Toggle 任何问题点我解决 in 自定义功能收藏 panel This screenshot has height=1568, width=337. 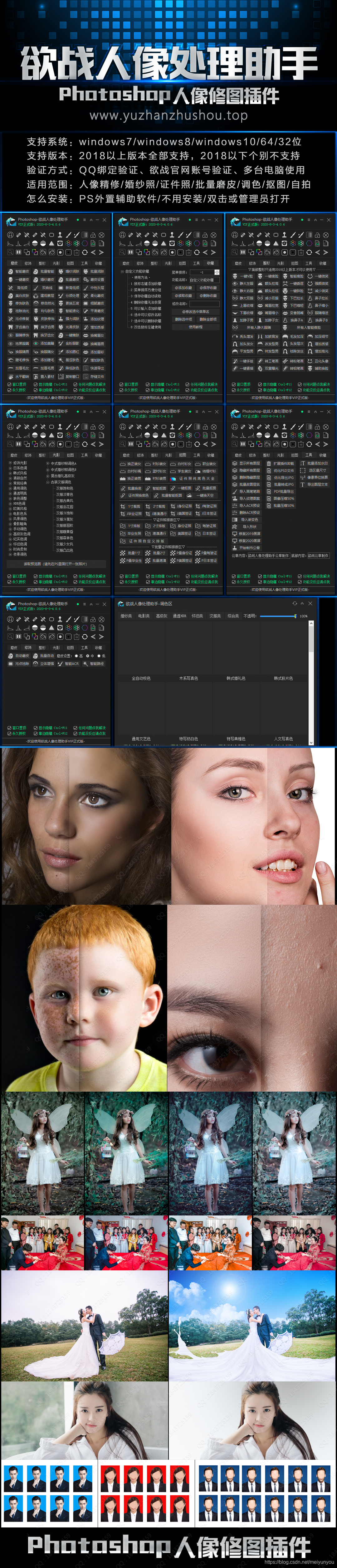pos(202,385)
